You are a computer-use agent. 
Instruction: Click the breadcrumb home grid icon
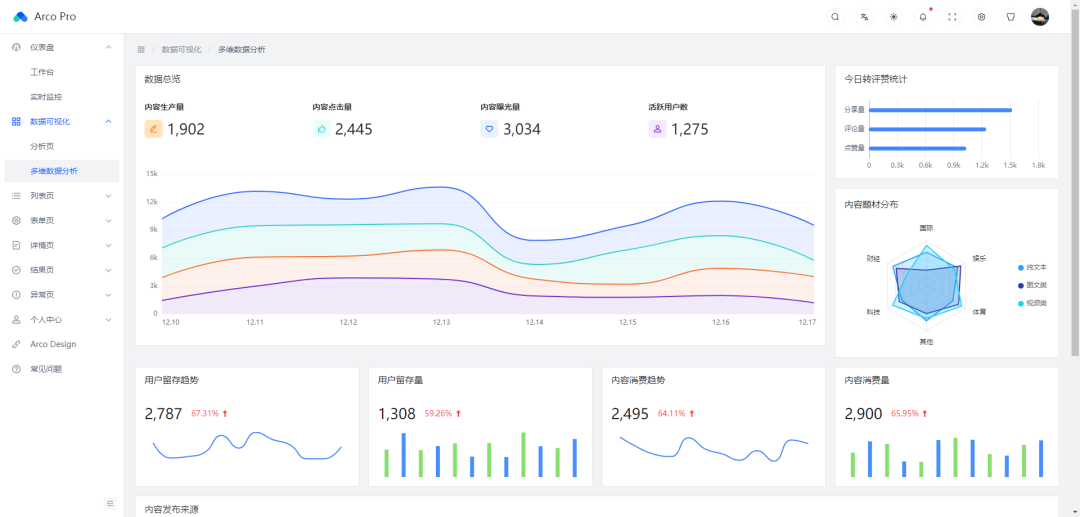click(x=141, y=50)
